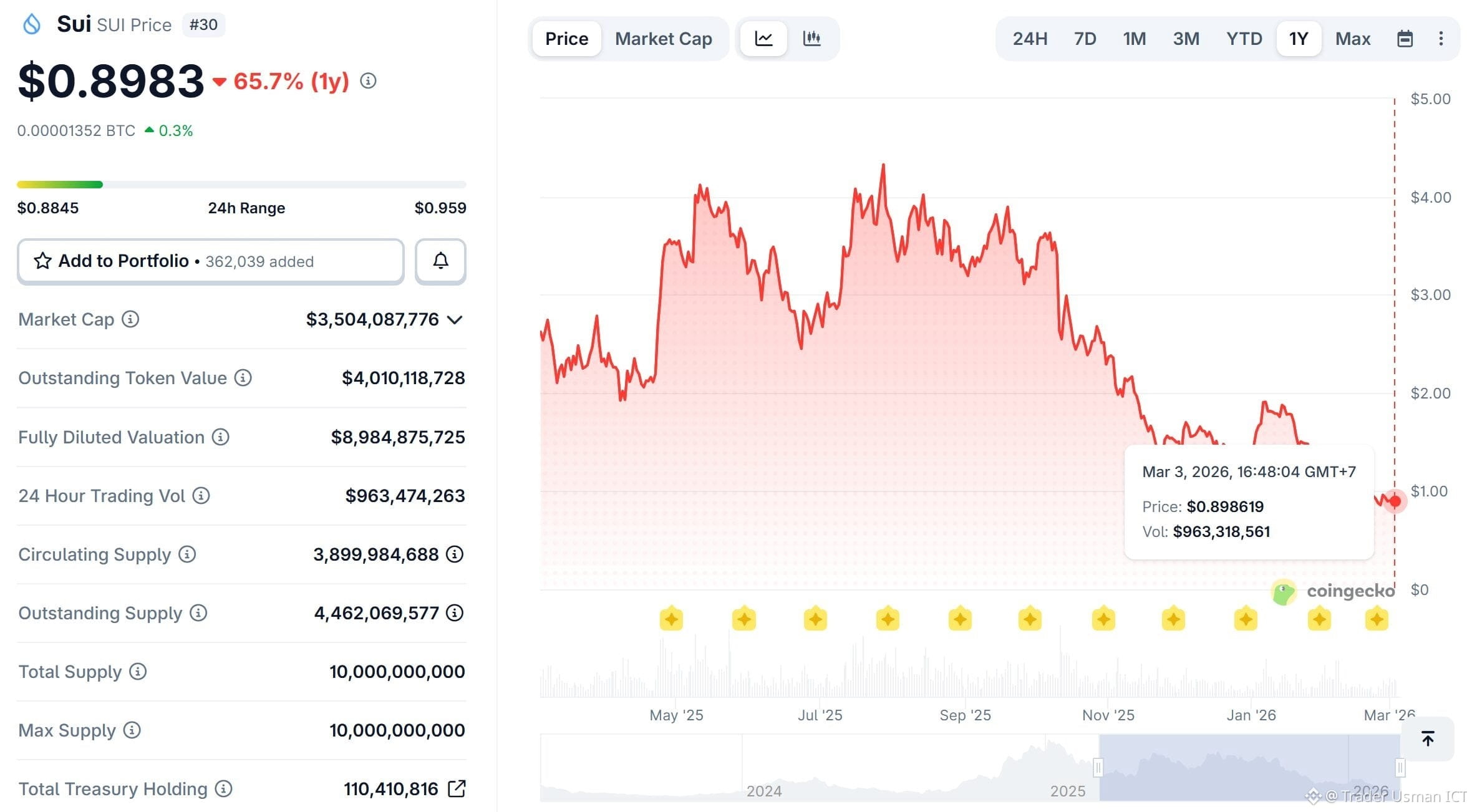Screen dimensions: 1472x812
Task: Open external link next to 110,410,816
Action: click(457, 789)
